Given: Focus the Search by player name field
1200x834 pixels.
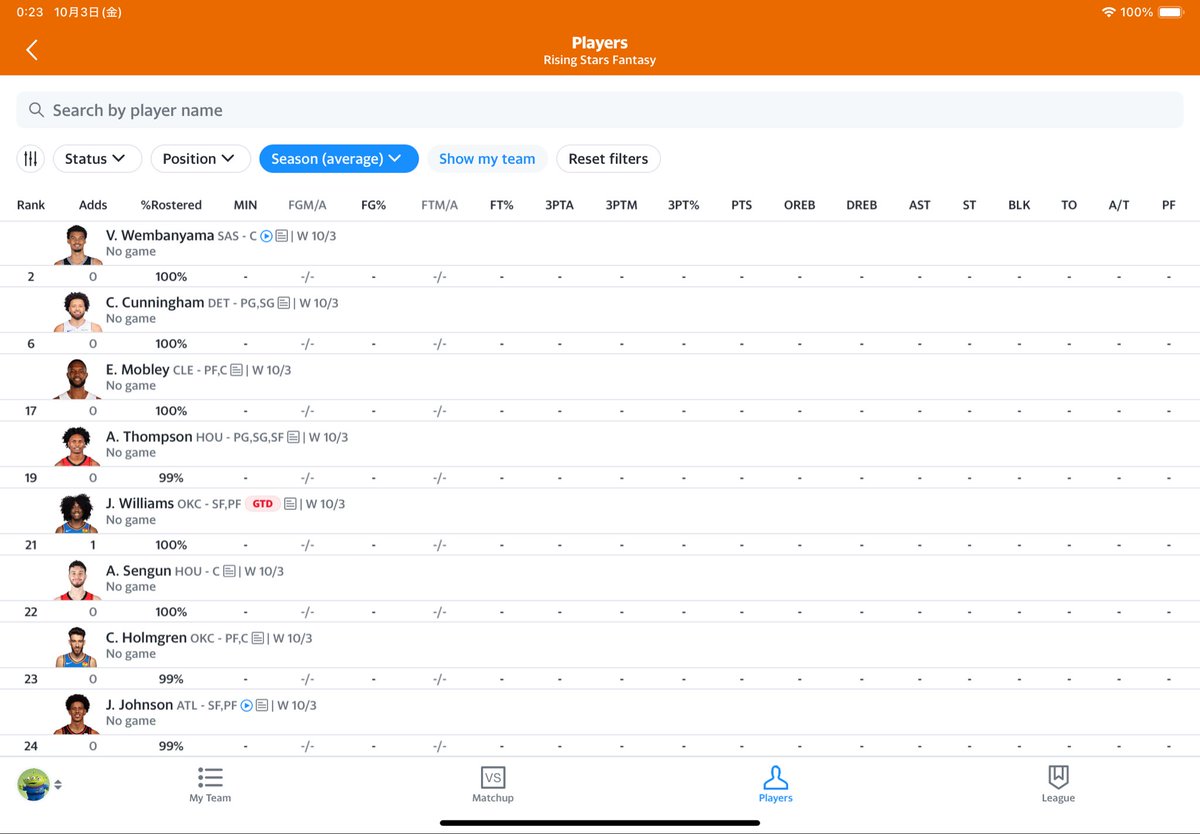Looking at the screenshot, I should coord(600,110).
